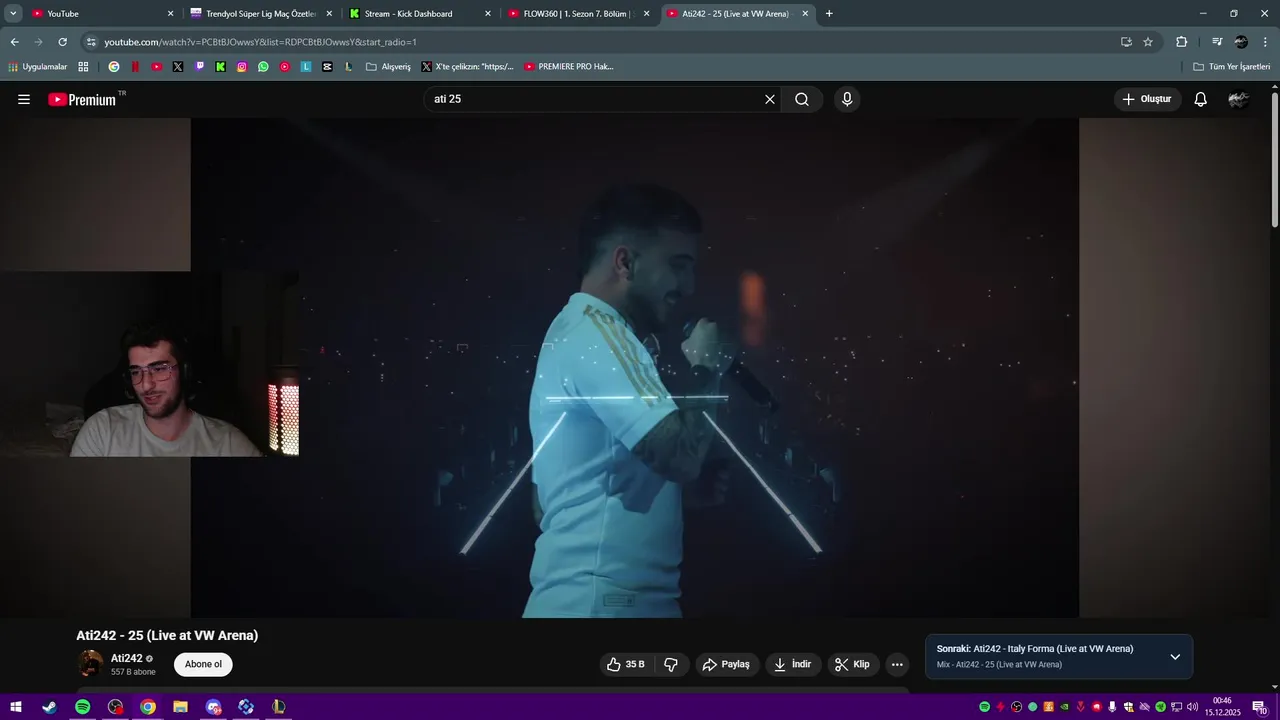The height and width of the screenshot is (720, 1280).
Task: Switch to FLOW360 1. Sezon tab
Action: pyautogui.click(x=578, y=14)
